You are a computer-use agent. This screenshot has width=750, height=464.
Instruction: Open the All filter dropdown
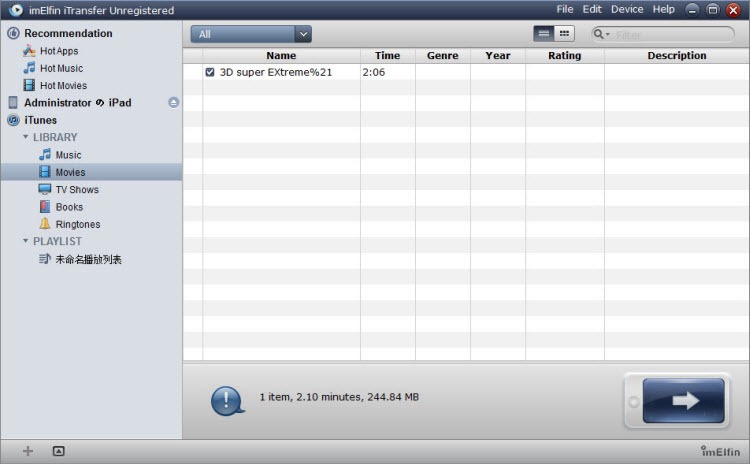(x=251, y=34)
